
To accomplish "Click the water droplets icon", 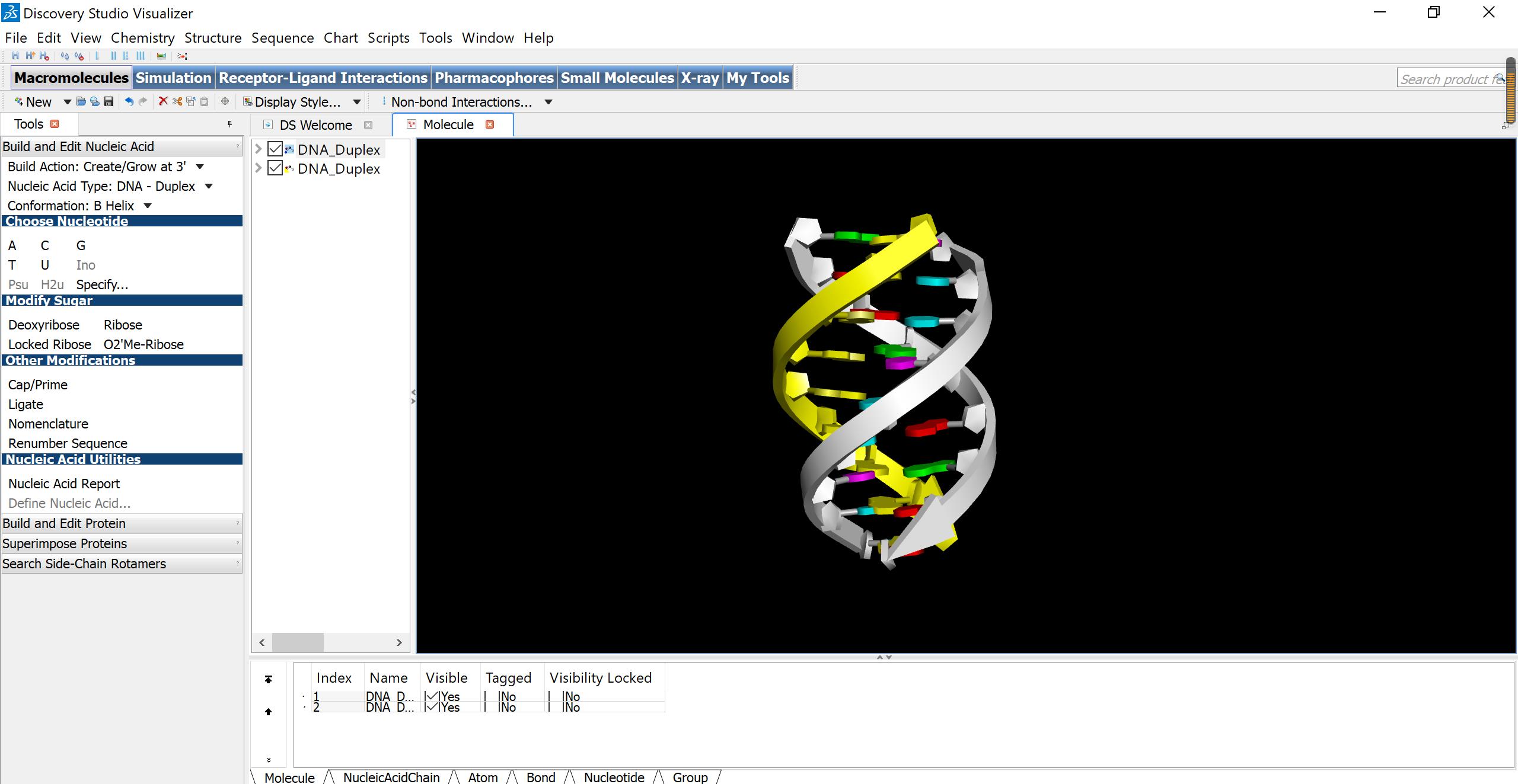I will point(65,56).
